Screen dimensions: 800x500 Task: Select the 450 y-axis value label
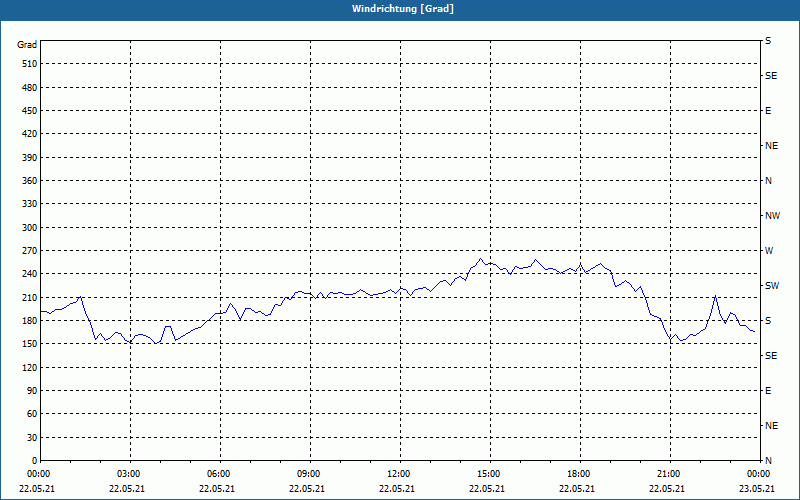30,111
